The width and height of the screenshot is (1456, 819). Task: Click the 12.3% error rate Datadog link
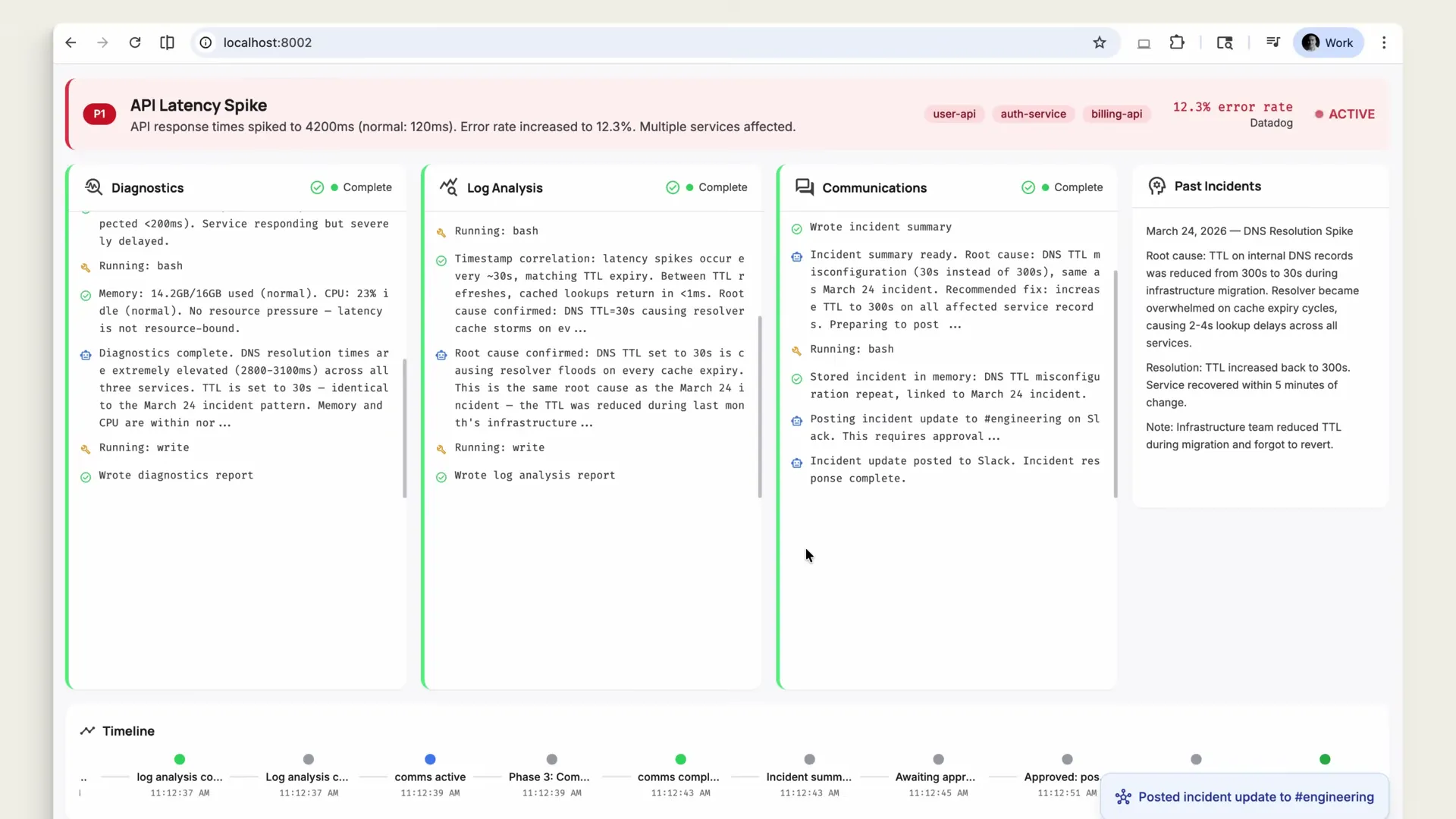pos(1232,114)
